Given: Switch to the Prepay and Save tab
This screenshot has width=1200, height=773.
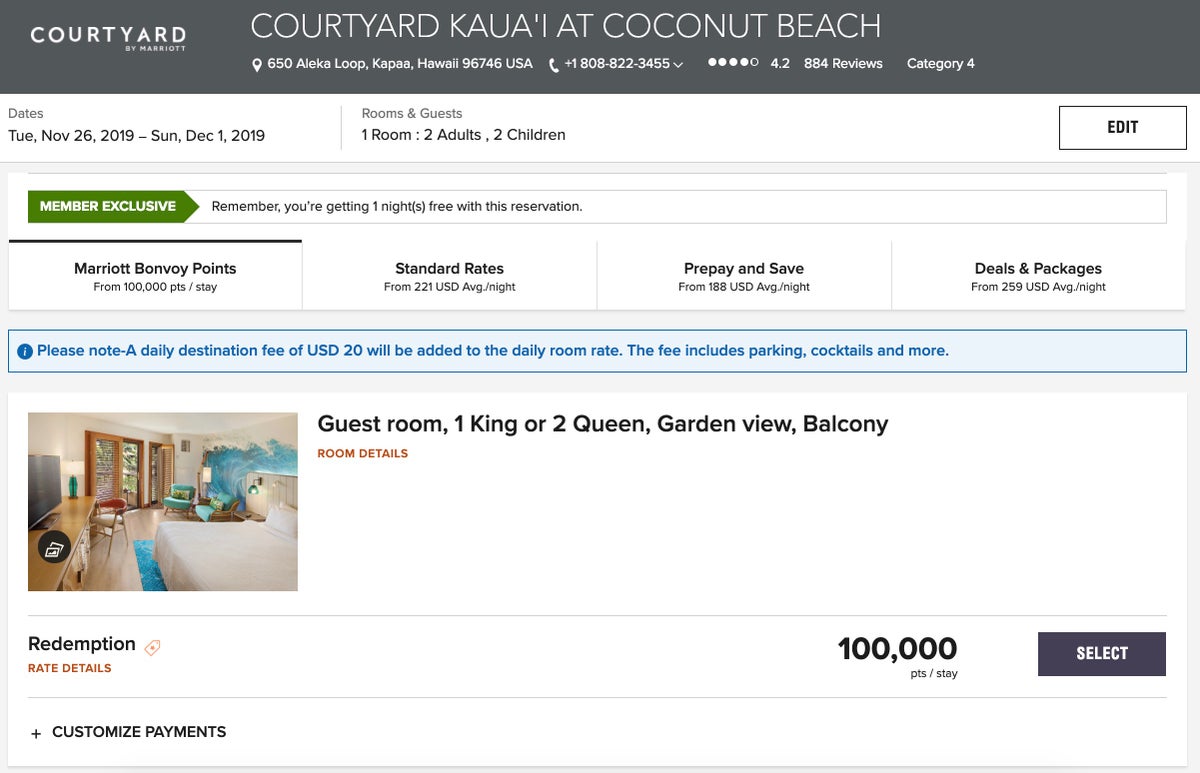Looking at the screenshot, I should coord(744,274).
